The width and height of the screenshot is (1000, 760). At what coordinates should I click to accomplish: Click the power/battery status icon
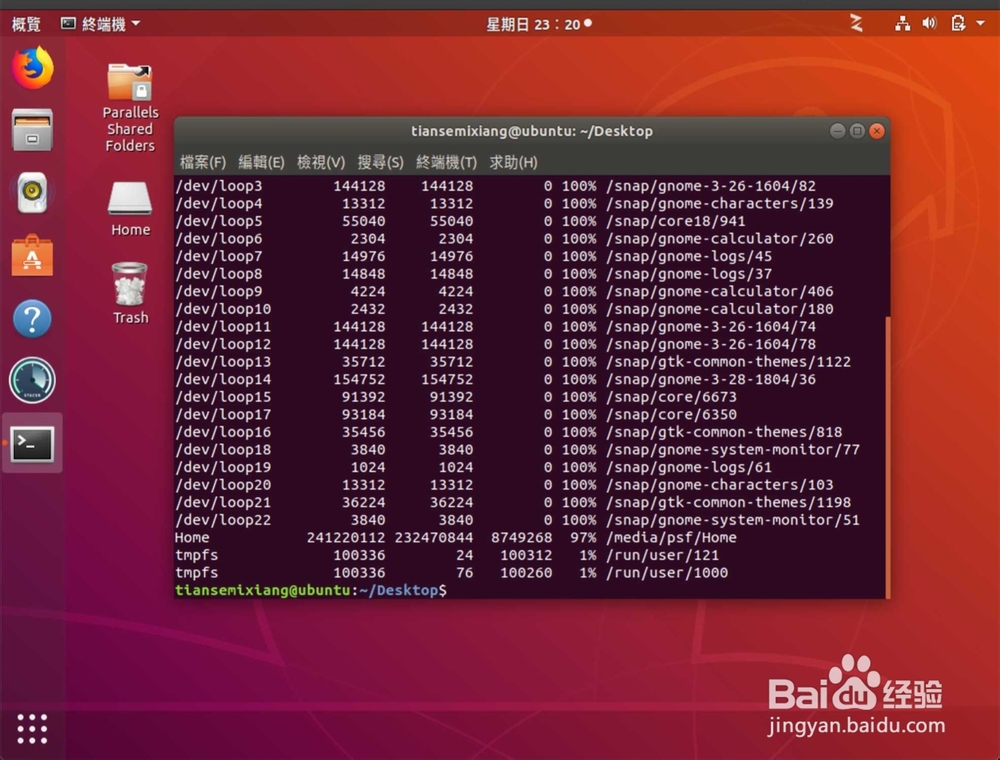[x=958, y=24]
